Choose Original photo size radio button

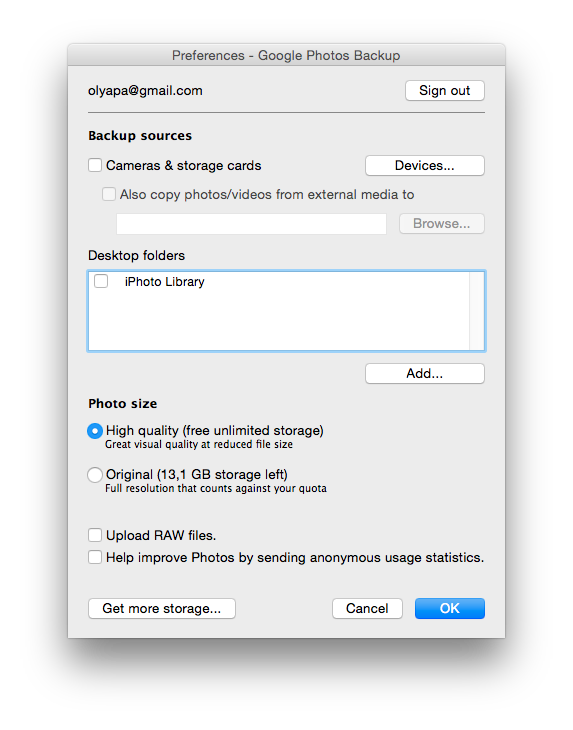click(95, 475)
